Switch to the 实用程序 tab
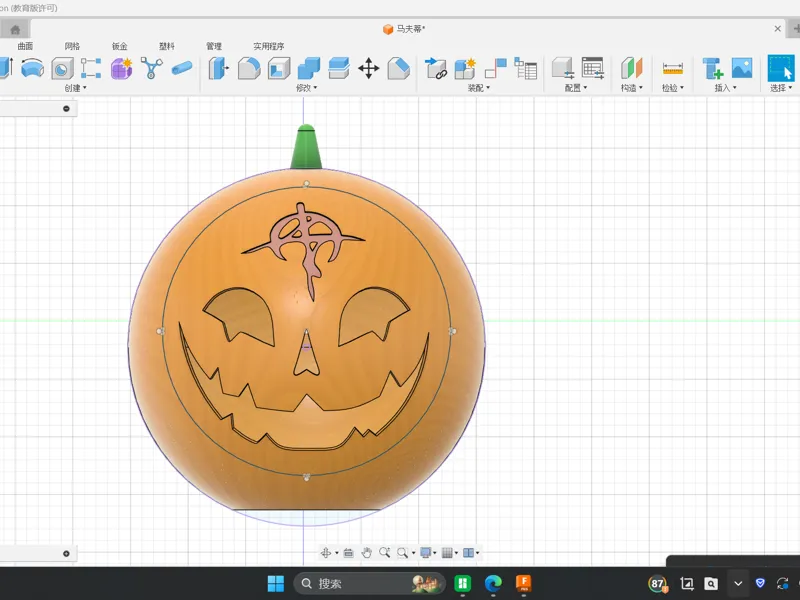Viewport: 800px width, 600px height. tap(269, 46)
